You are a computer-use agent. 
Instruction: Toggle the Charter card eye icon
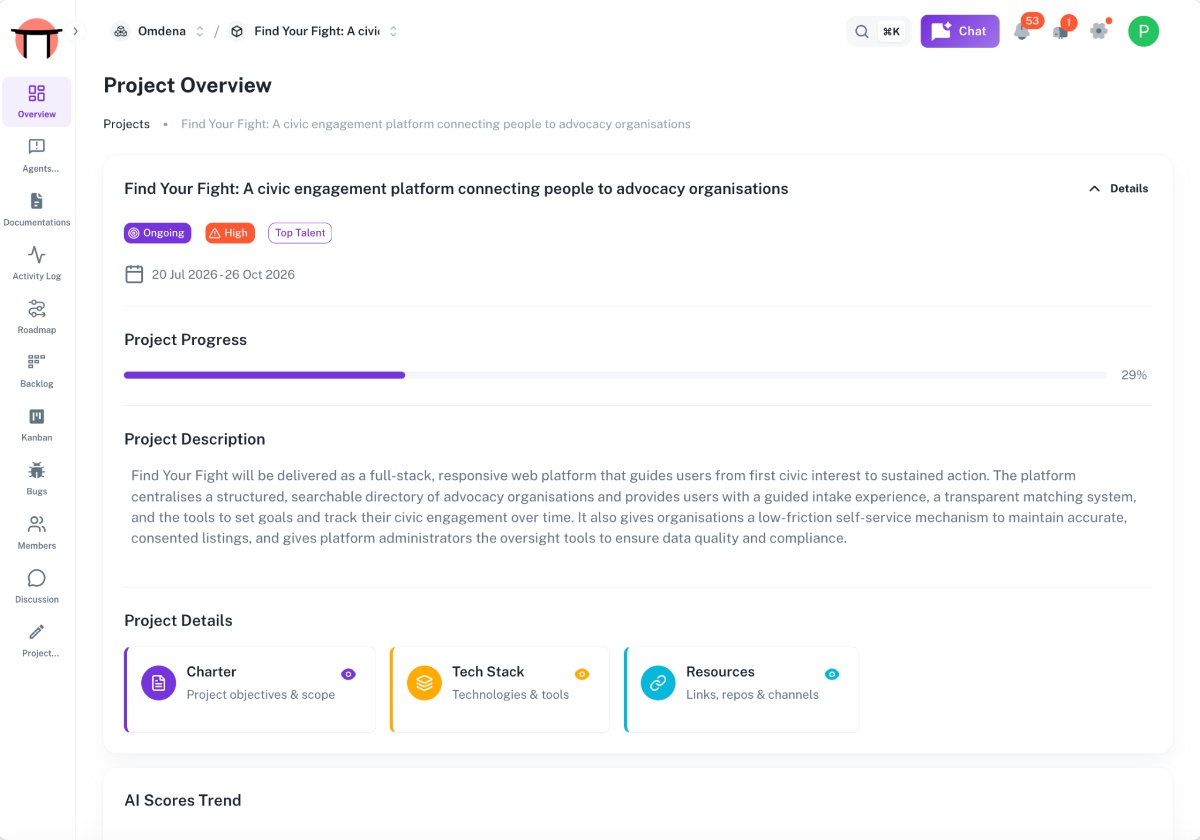click(x=348, y=674)
